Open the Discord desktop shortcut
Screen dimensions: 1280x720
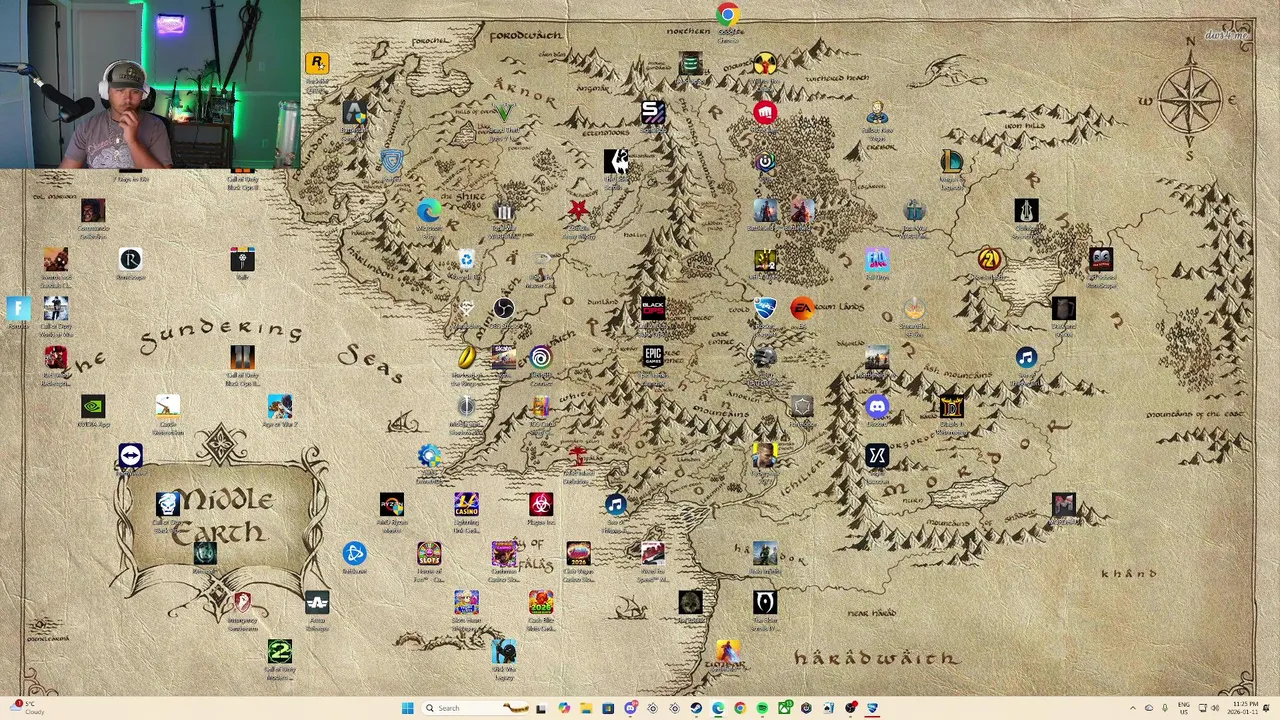(877, 406)
